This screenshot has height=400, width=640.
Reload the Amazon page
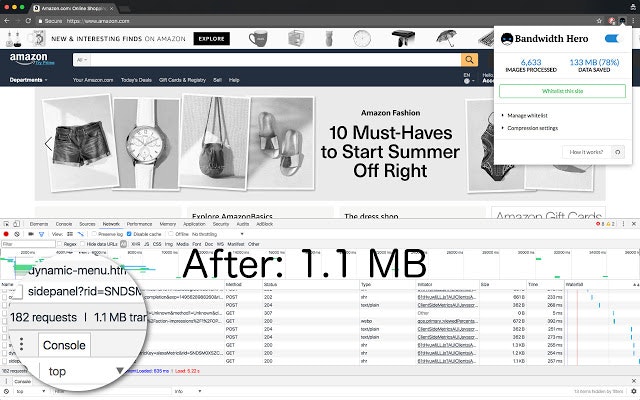click(x=28, y=20)
